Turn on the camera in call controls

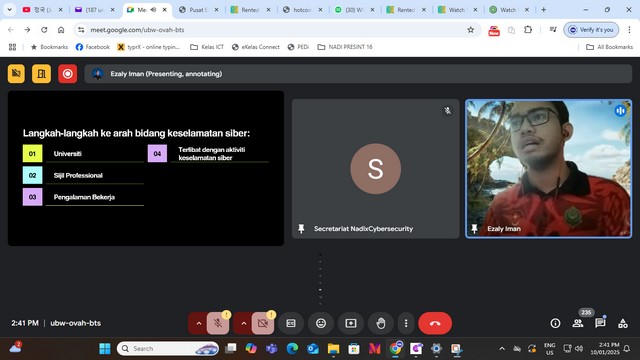(263, 323)
